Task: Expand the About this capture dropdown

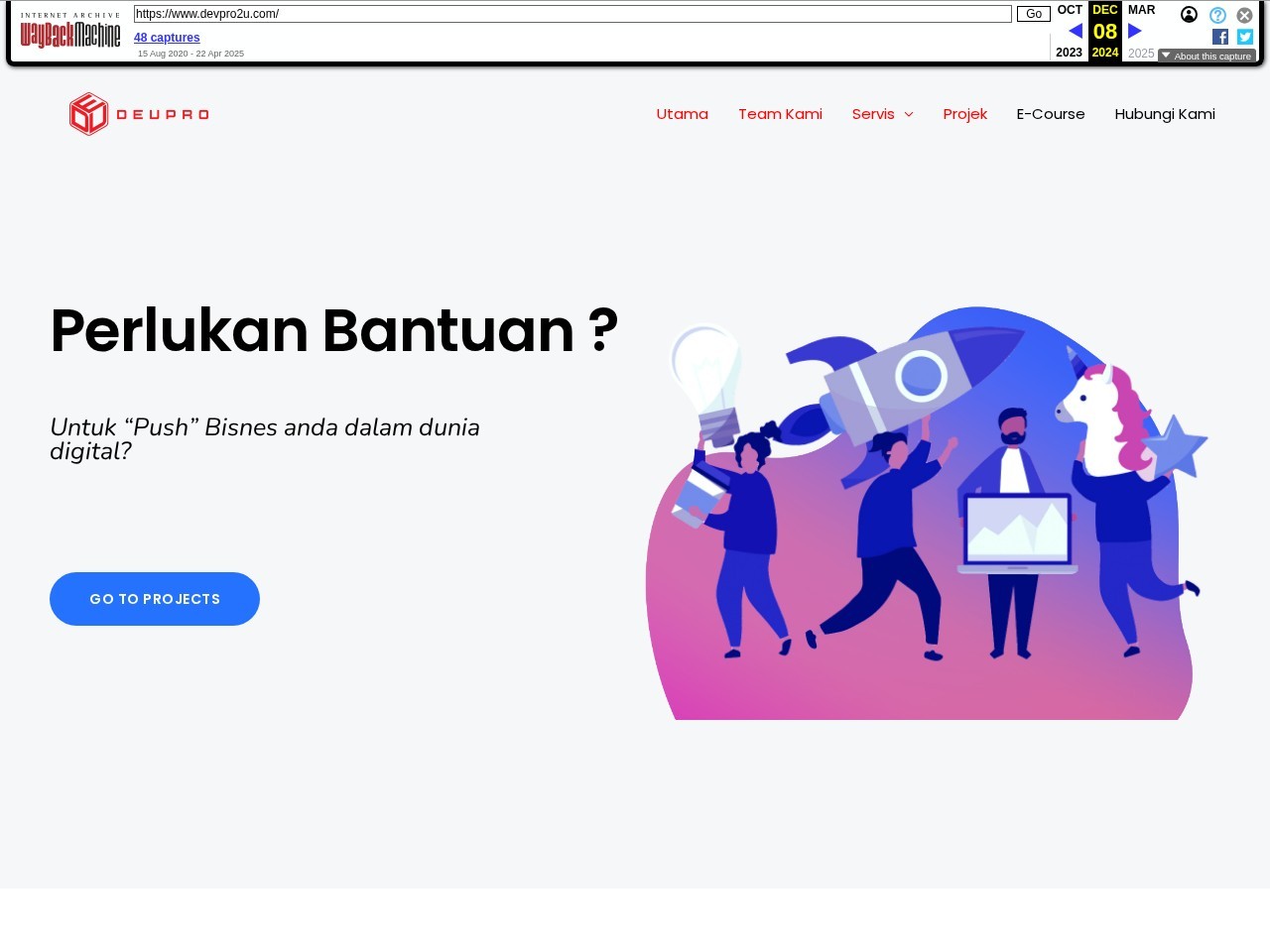Action: pos(1206,56)
